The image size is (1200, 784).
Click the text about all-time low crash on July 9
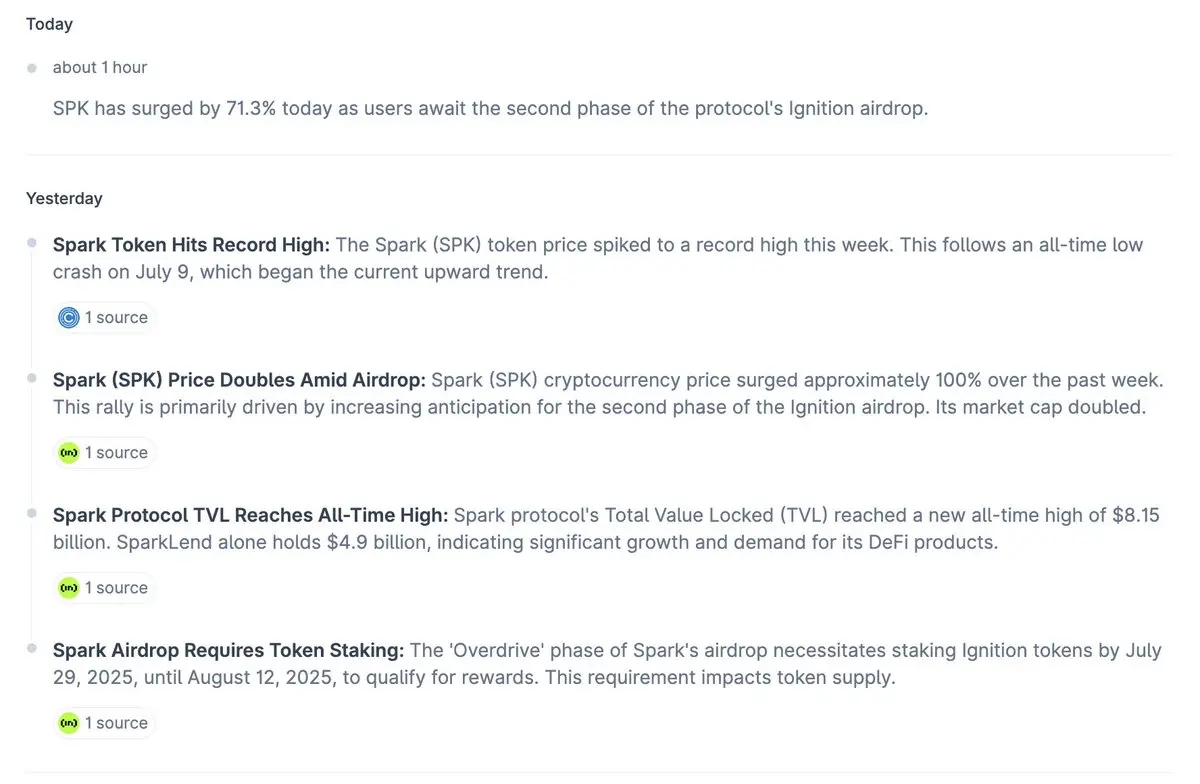(598, 259)
